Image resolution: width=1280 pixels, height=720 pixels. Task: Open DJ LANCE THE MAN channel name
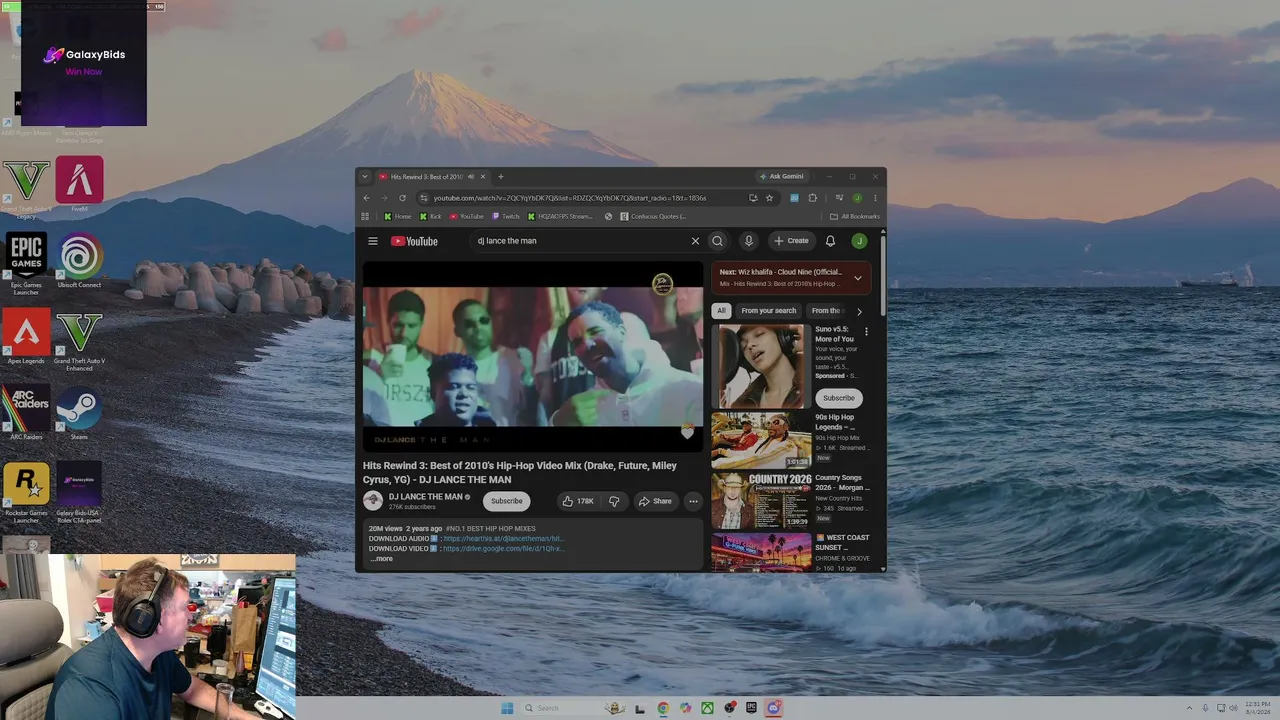pos(426,497)
